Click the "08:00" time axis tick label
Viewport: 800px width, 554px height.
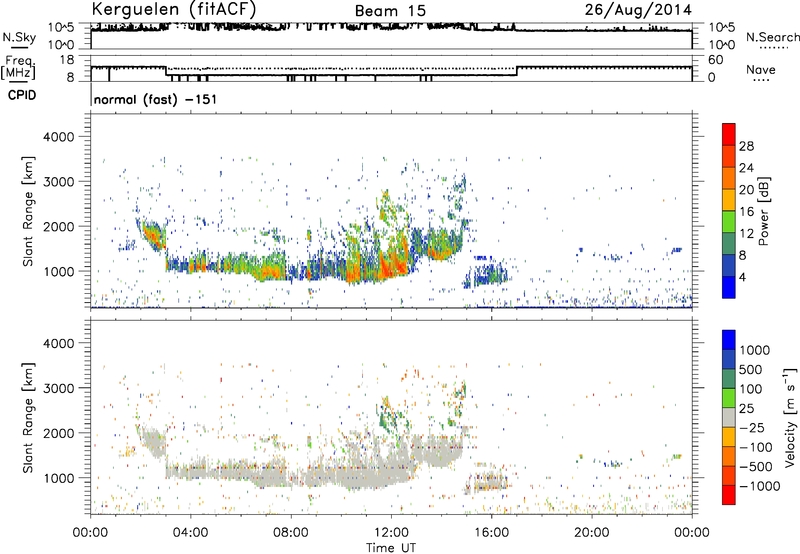291,533
